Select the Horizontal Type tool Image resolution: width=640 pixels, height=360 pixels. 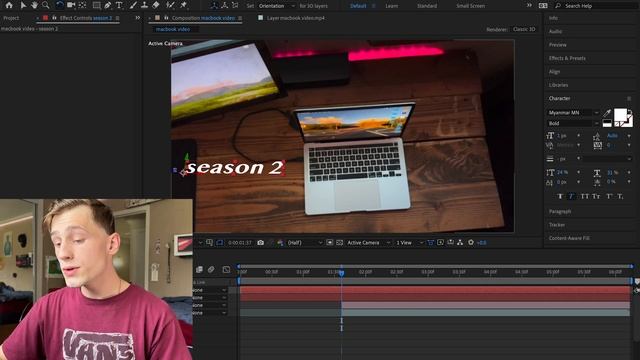(x=119, y=5)
